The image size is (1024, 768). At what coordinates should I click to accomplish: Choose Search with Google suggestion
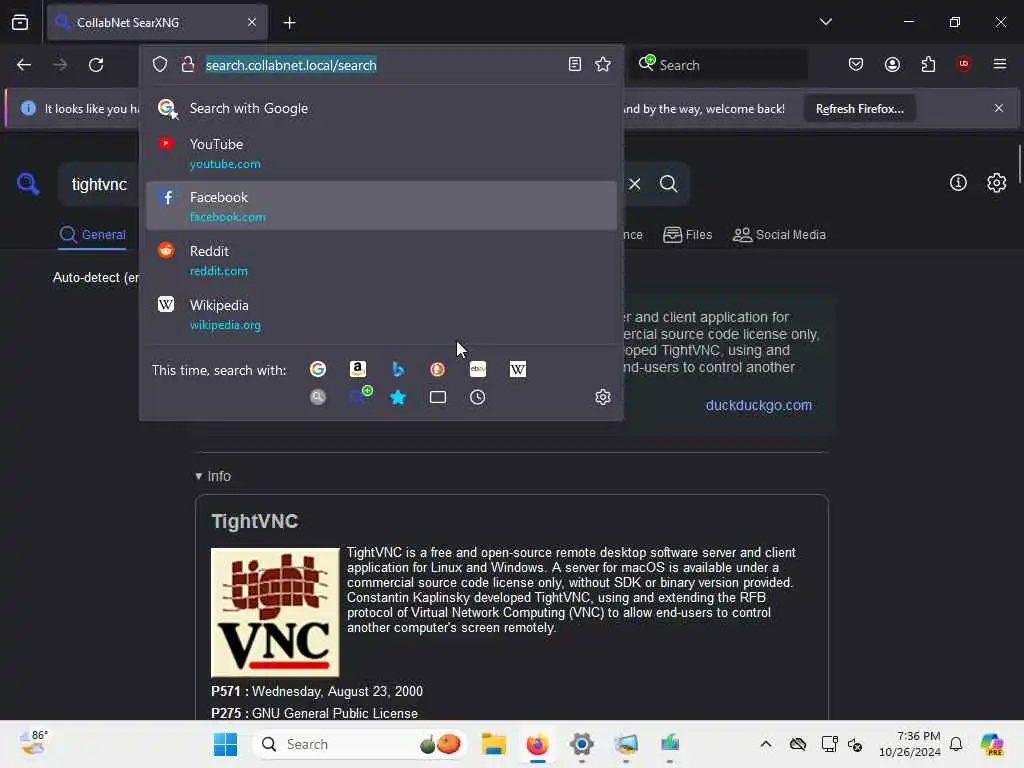(381, 108)
